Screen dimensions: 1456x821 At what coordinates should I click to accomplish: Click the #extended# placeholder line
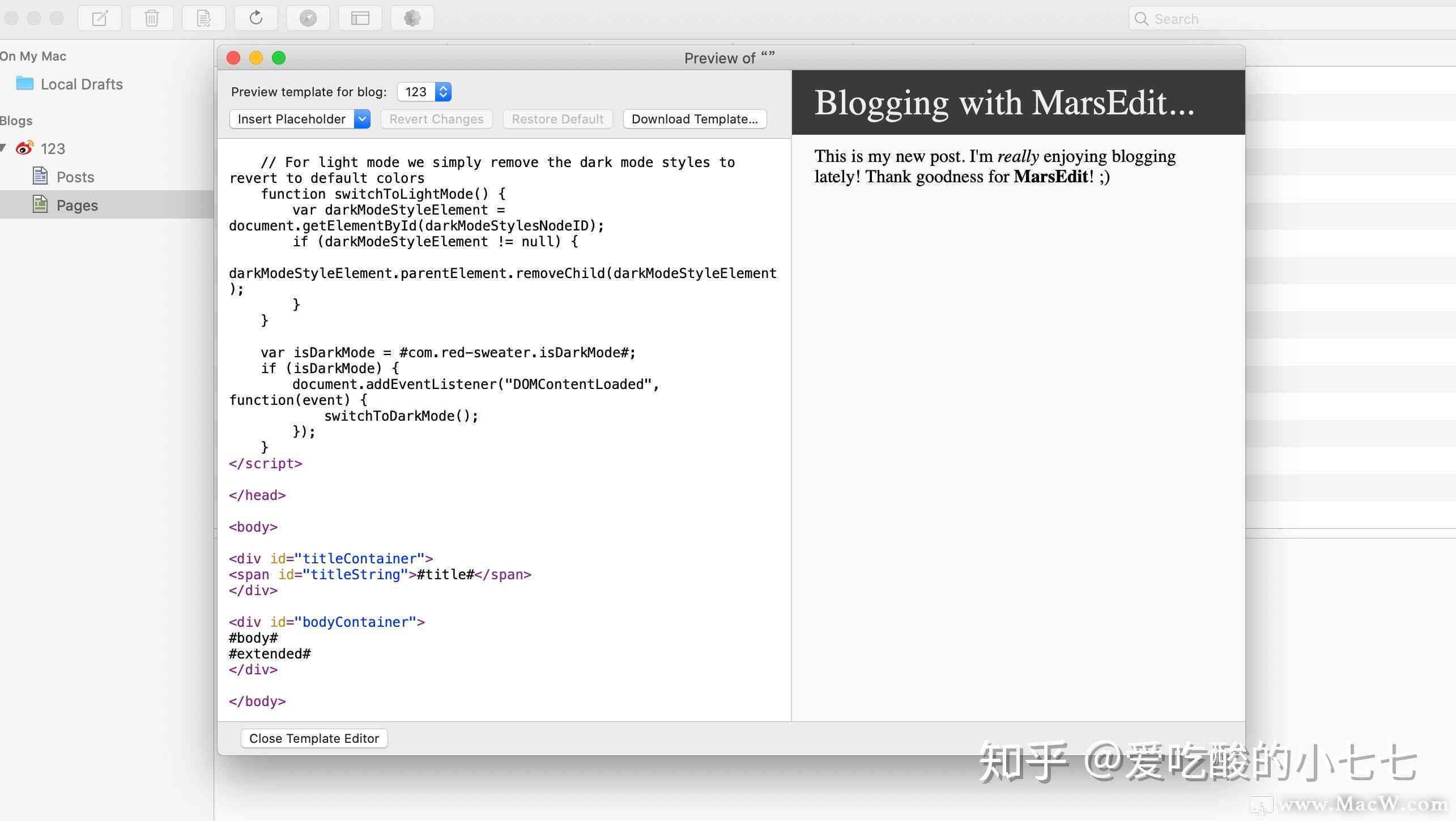[270, 654]
